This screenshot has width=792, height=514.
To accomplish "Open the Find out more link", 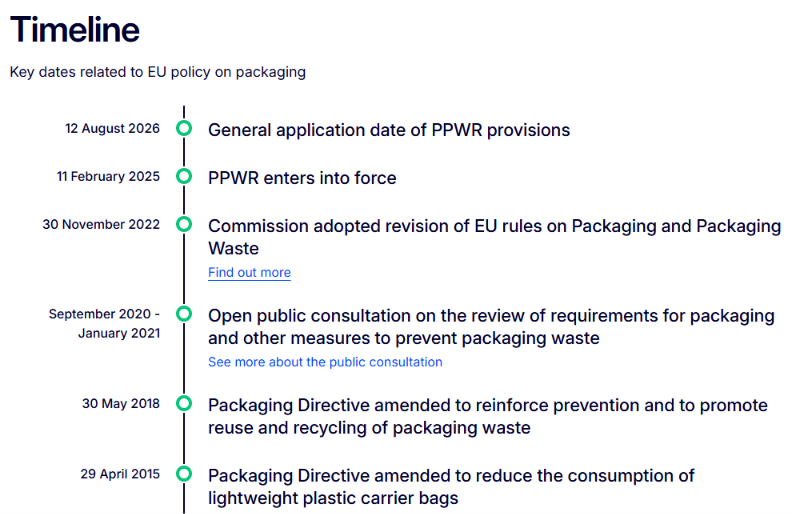I will coord(250,273).
